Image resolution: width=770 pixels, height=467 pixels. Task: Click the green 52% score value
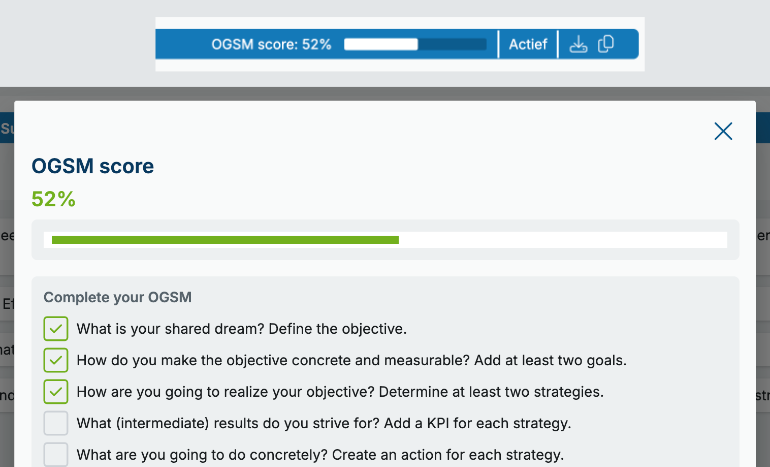[x=54, y=198]
